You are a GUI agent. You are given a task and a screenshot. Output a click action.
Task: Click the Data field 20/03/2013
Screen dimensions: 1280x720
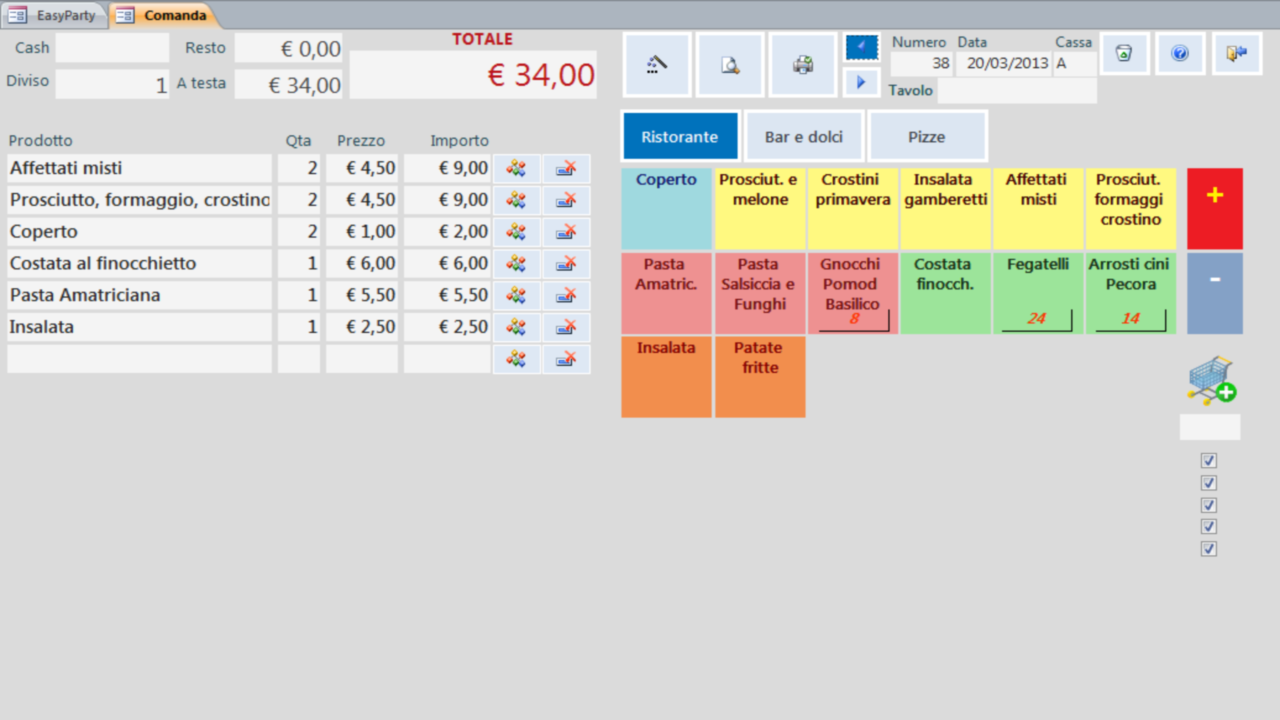(1004, 64)
